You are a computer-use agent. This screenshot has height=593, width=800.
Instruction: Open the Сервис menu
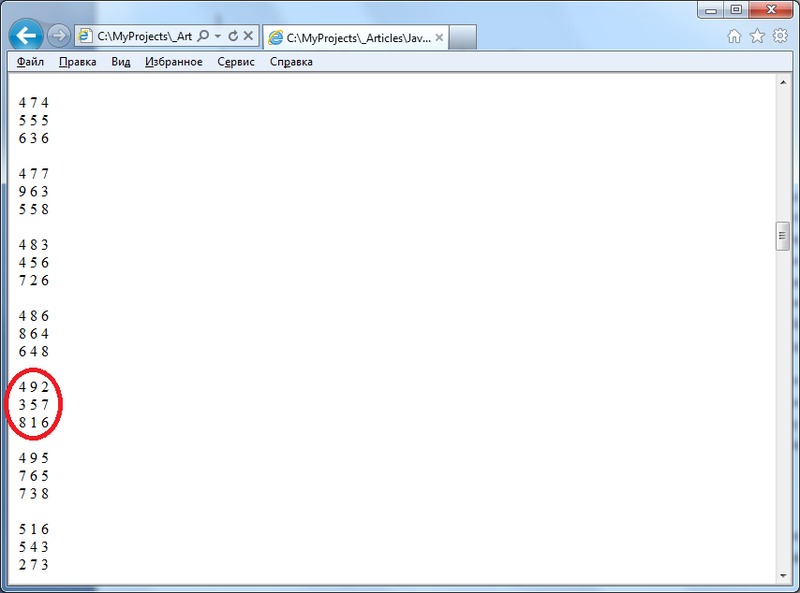[x=236, y=62]
